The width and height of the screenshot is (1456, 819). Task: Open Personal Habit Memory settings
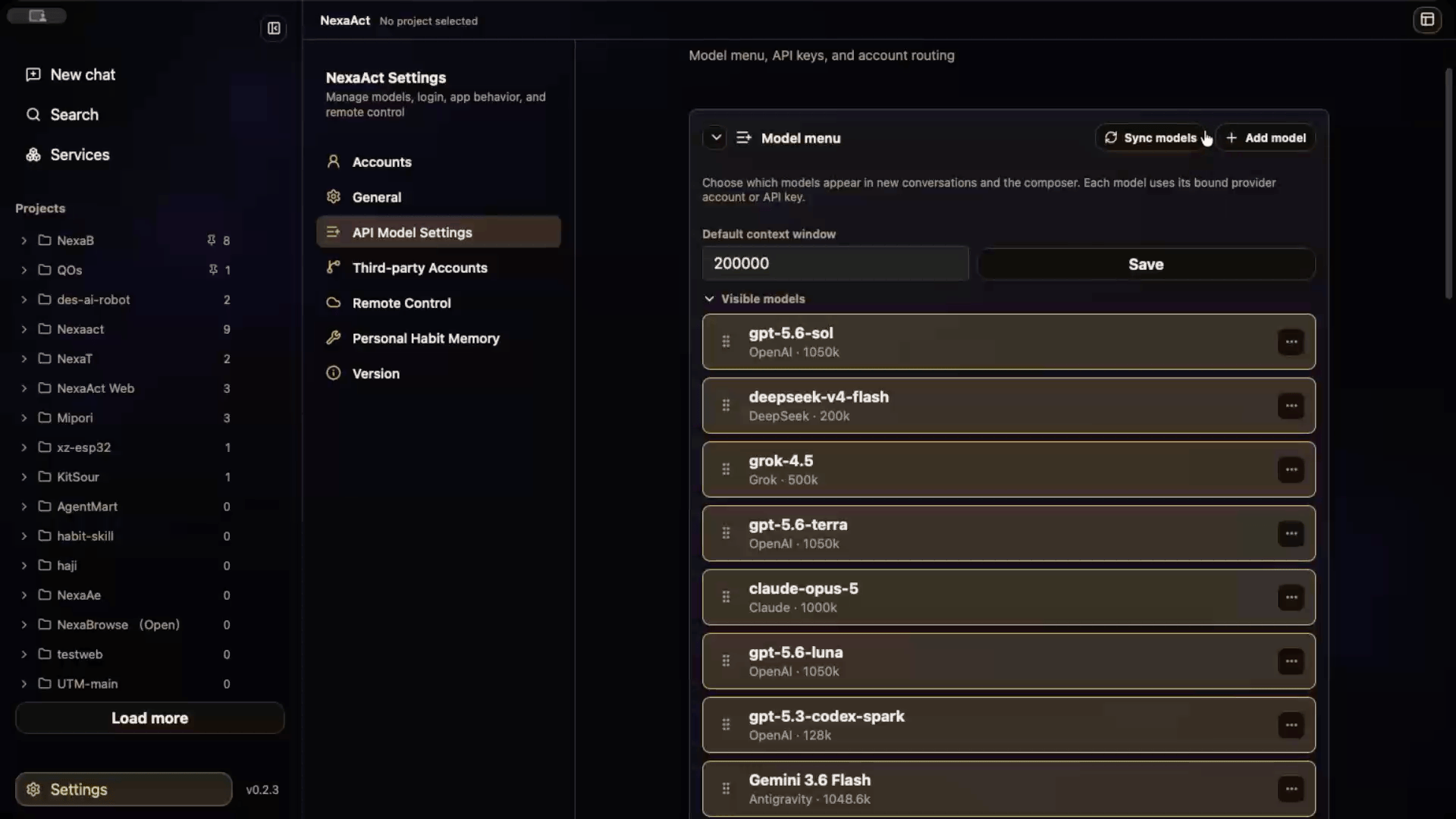(x=438, y=338)
